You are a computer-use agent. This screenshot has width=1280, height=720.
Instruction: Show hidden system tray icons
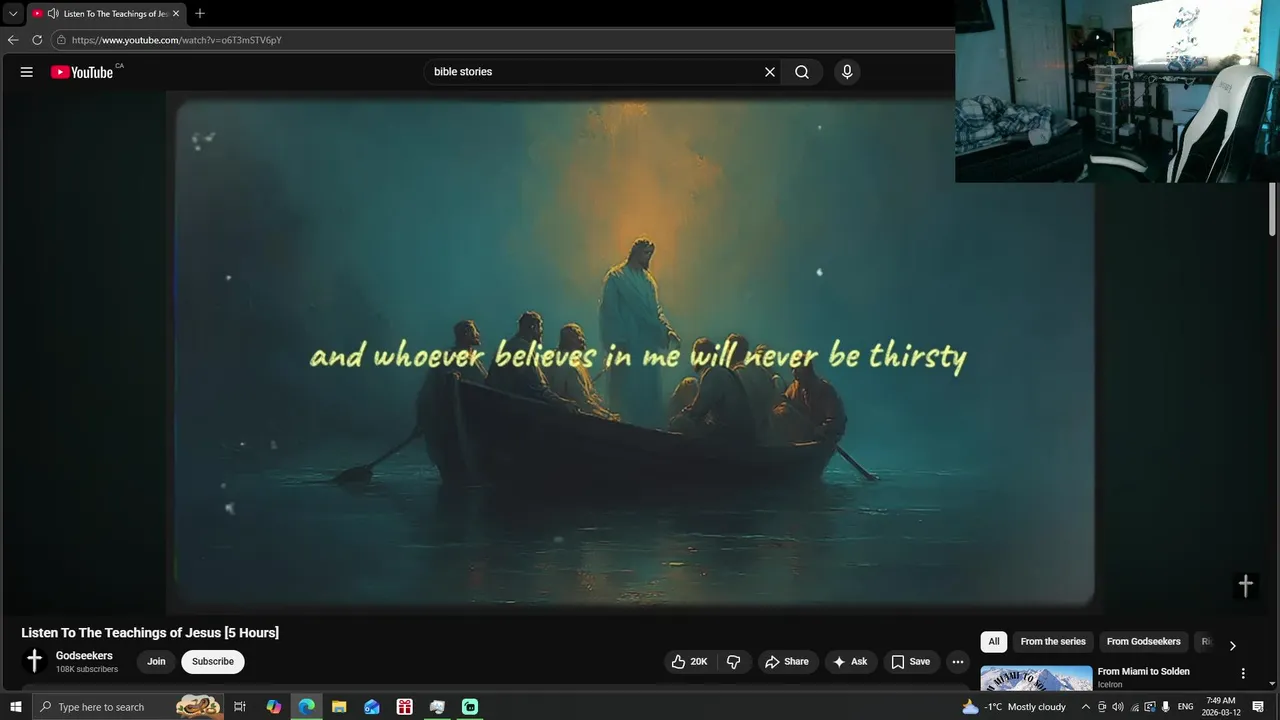pyautogui.click(x=1086, y=707)
